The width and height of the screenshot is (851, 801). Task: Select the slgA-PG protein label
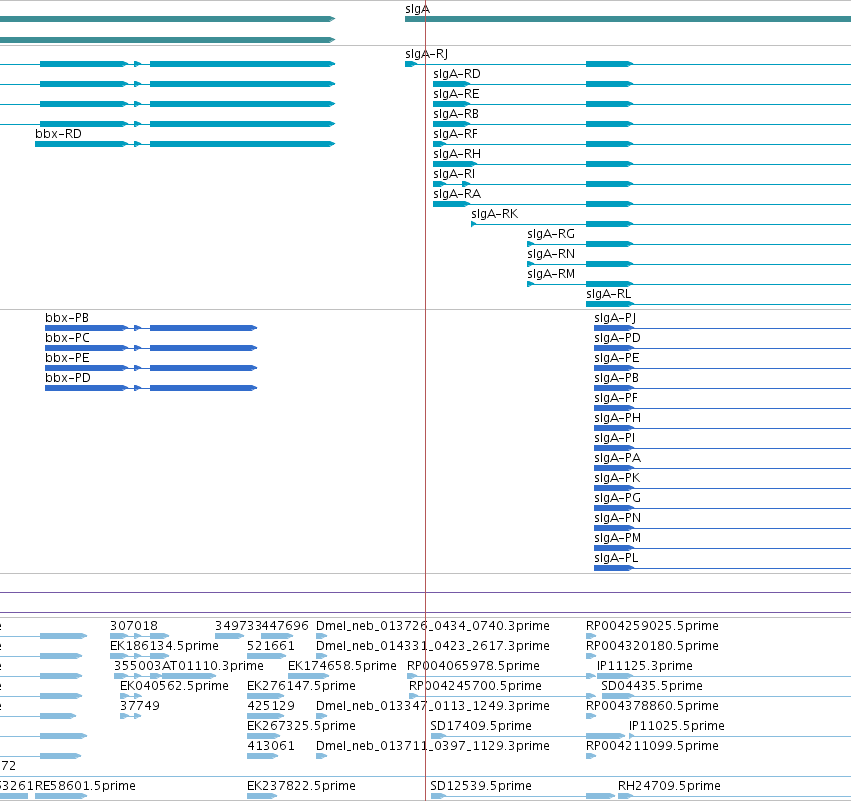tap(617, 499)
